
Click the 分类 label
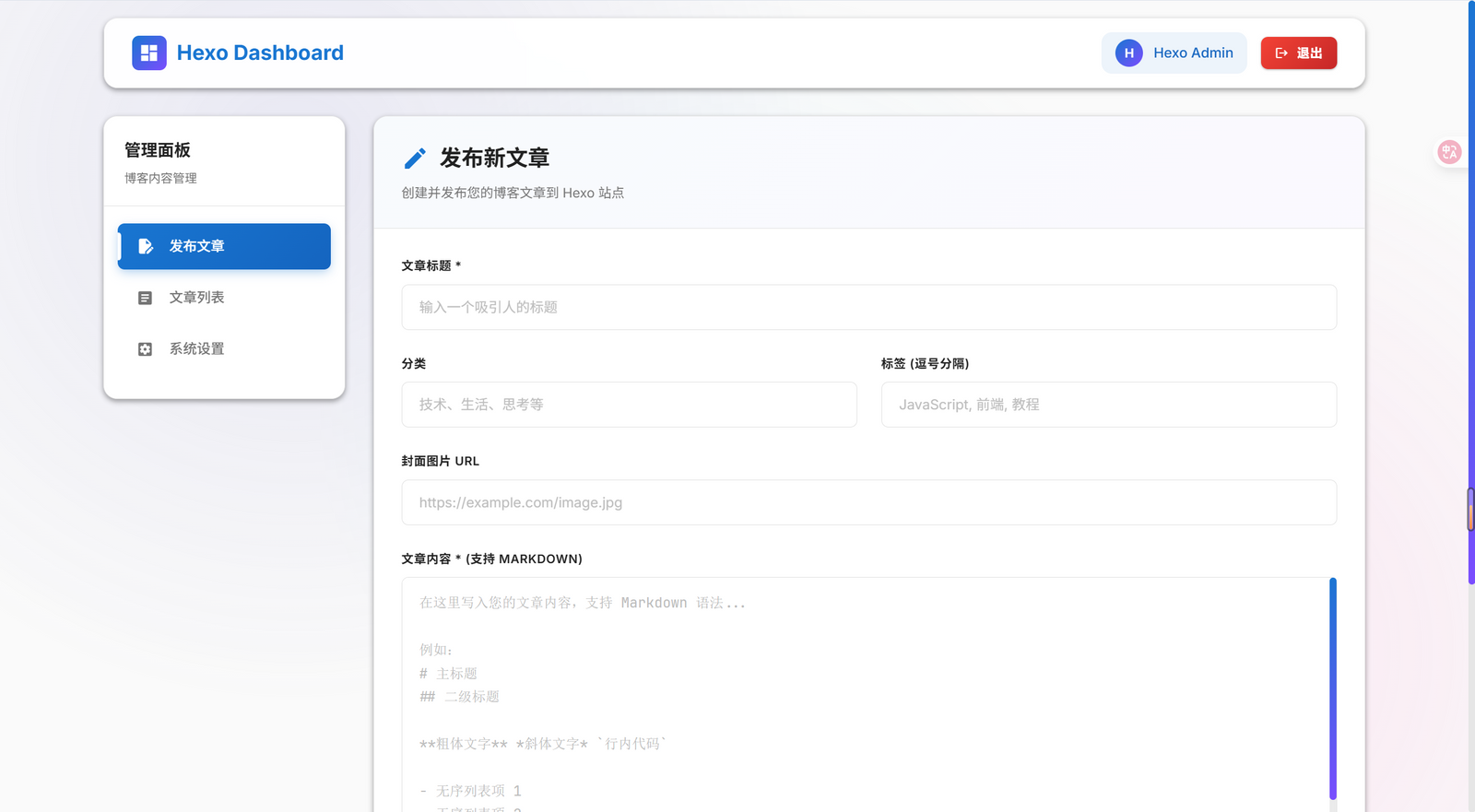tap(414, 363)
